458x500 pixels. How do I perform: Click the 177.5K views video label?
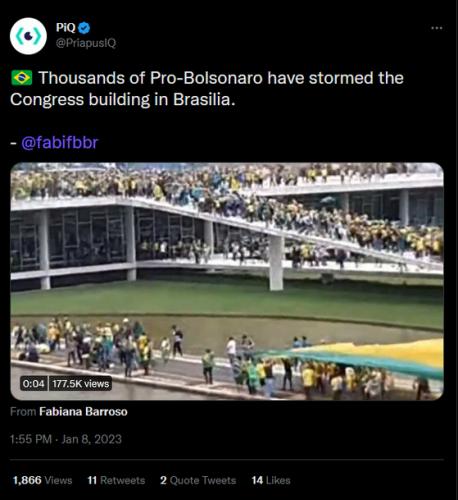(81, 384)
